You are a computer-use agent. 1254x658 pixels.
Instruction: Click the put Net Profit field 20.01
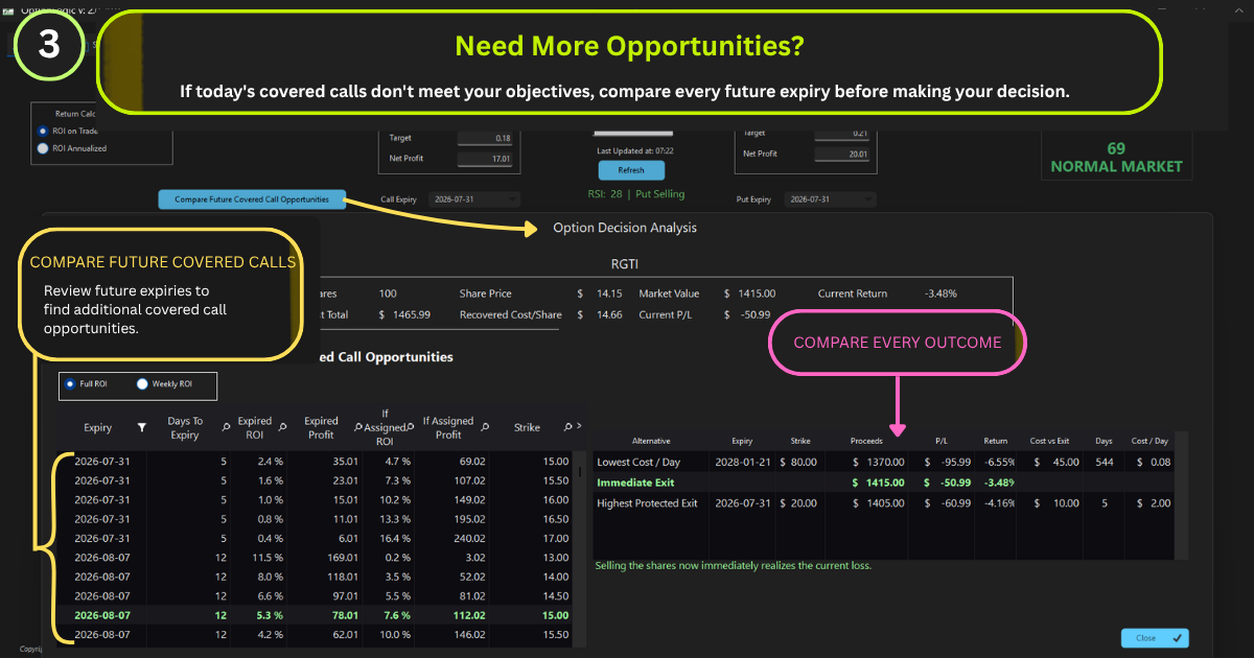point(842,154)
